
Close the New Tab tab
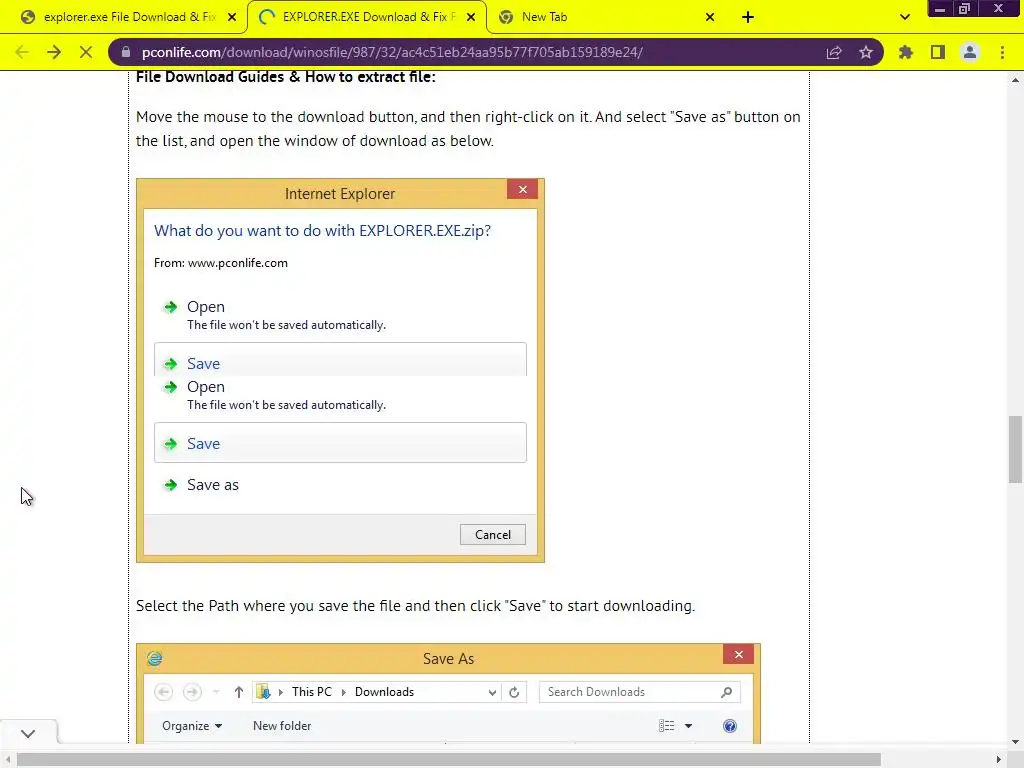pyautogui.click(x=710, y=17)
